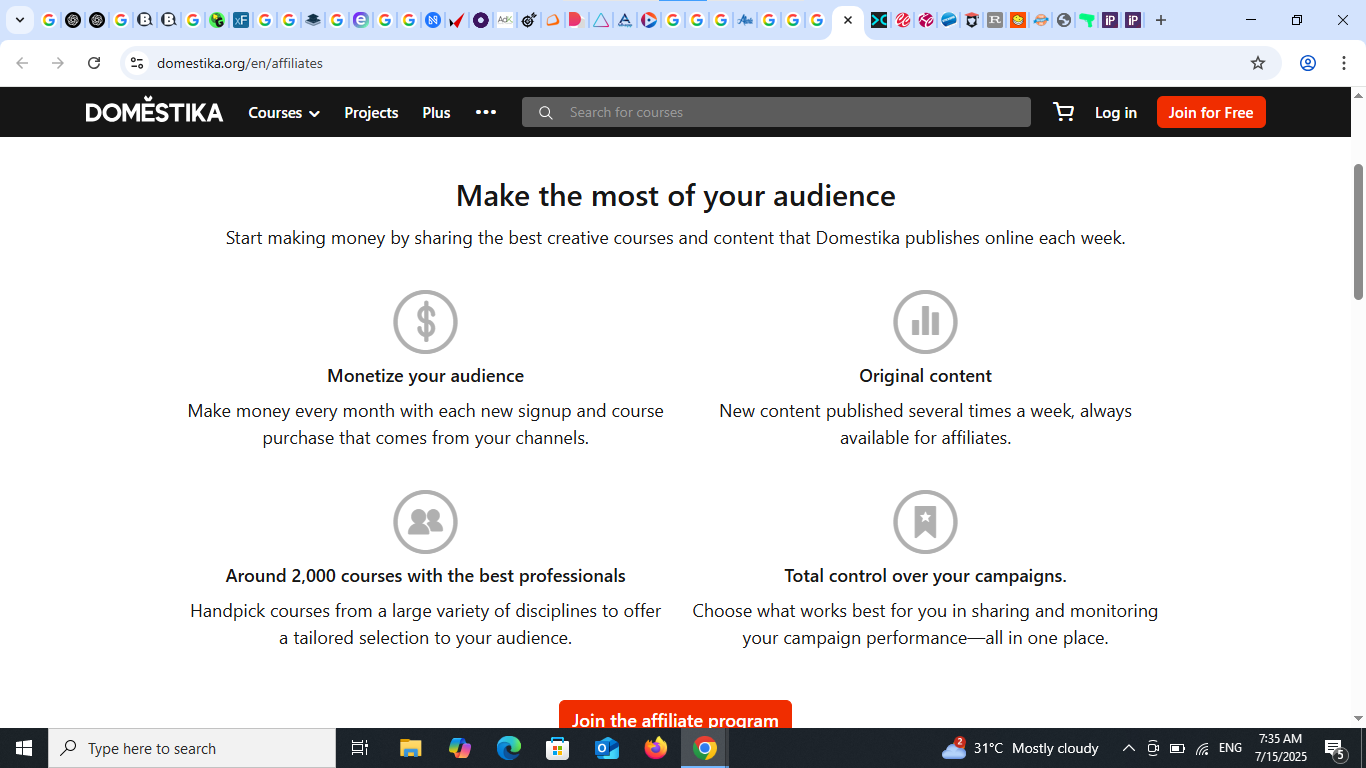This screenshot has height=768, width=1366.
Task: Click Join the affiliate program button
Action: (x=675, y=714)
